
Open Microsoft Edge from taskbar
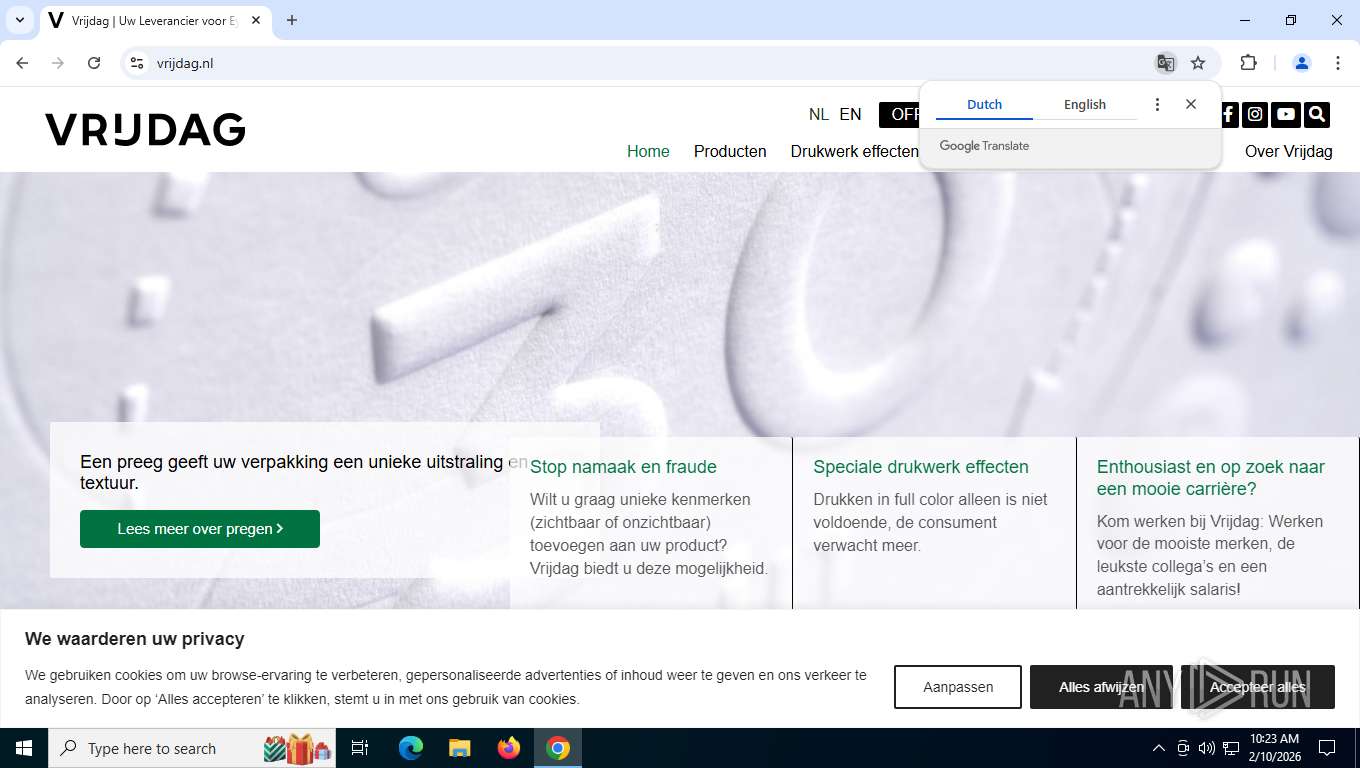[410, 748]
